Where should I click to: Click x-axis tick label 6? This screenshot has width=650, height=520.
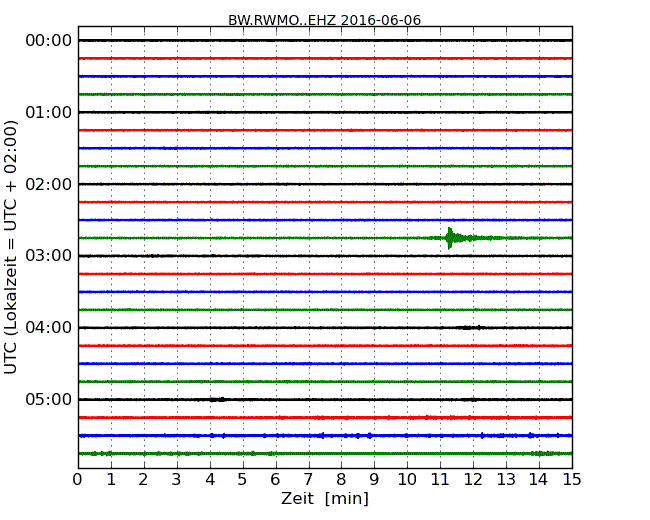(275, 479)
